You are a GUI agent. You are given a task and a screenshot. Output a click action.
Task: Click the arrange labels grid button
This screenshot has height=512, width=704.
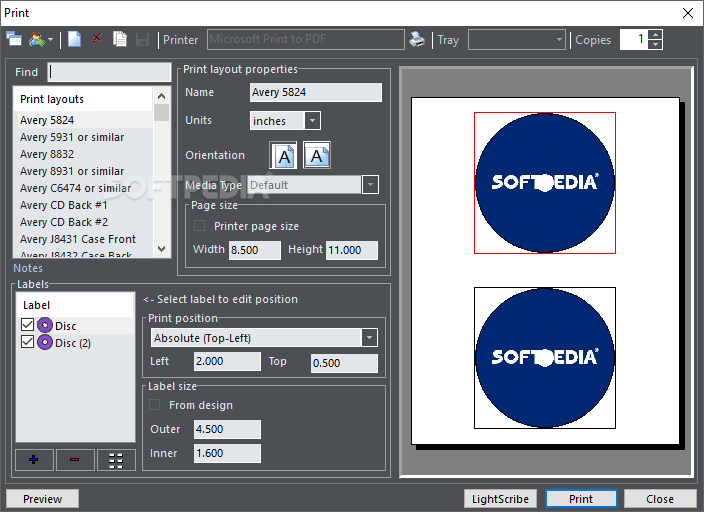click(x=116, y=460)
